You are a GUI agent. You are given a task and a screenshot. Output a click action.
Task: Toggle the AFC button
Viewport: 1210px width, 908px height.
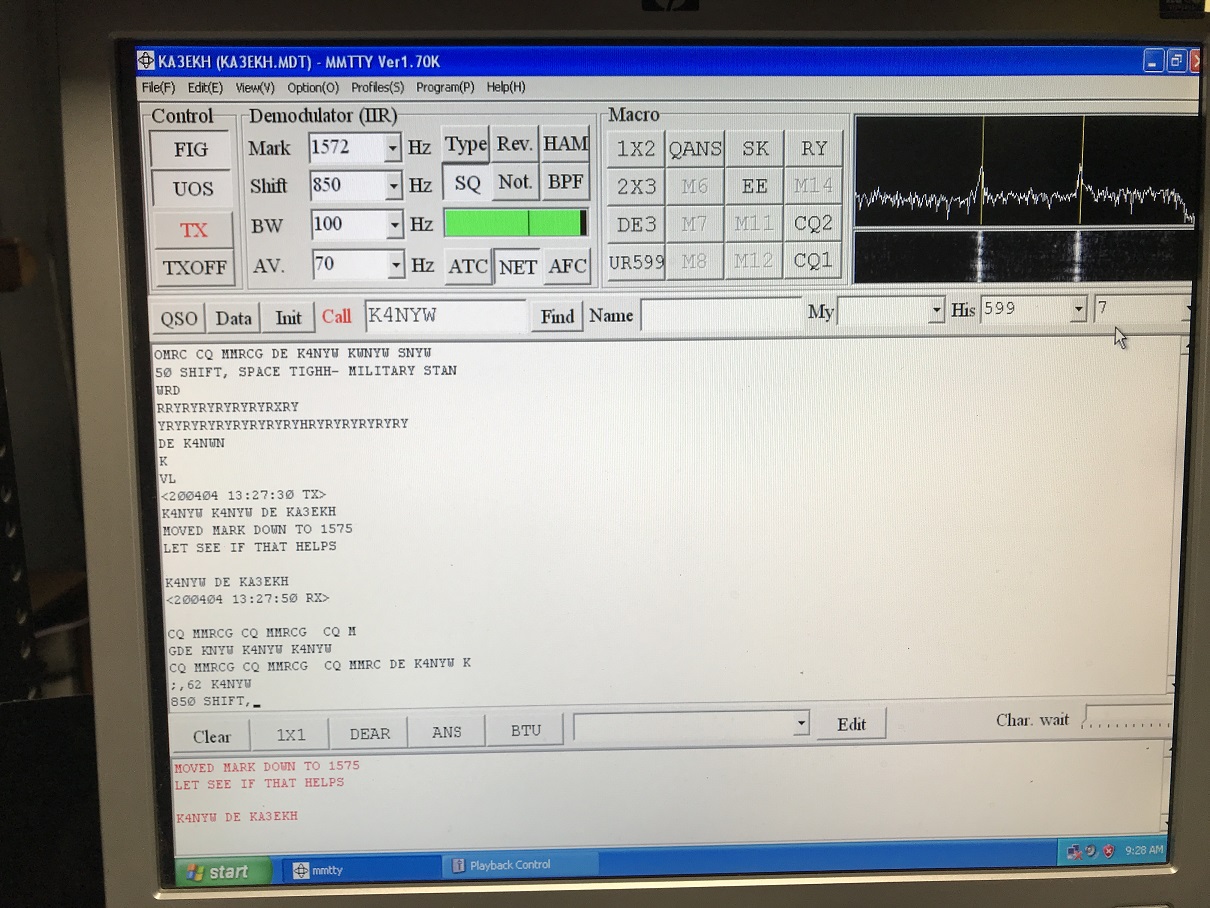pos(567,266)
